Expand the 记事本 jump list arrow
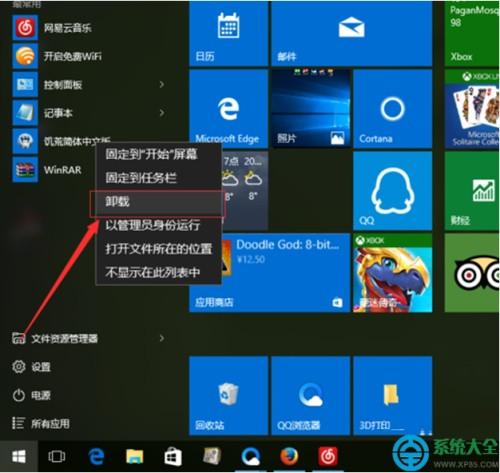 point(162,113)
